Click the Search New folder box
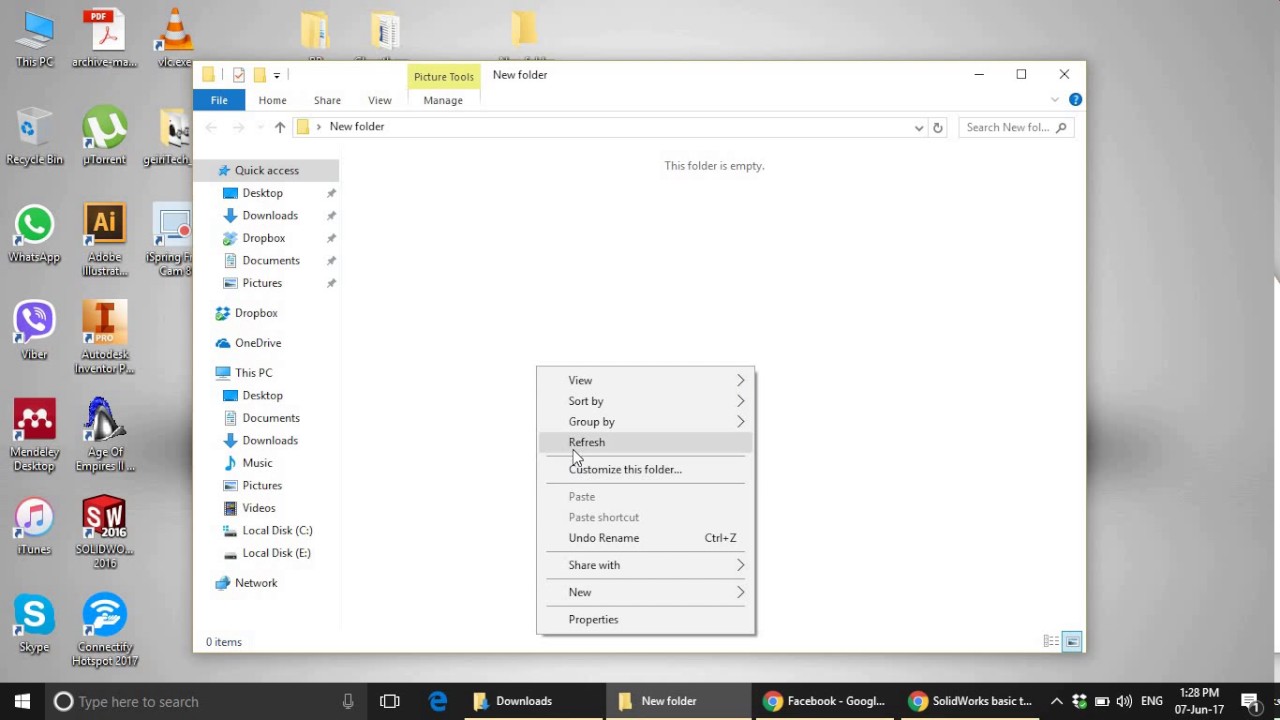The image size is (1280, 720). pos(1017,127)
